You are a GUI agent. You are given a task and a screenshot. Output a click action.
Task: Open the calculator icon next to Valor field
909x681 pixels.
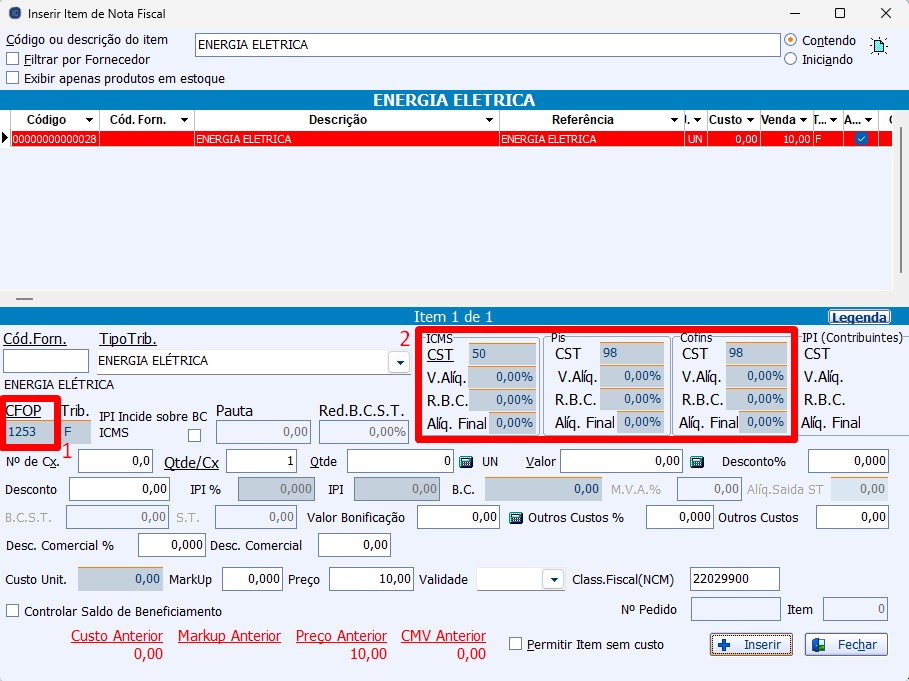[x=697, y=462]
